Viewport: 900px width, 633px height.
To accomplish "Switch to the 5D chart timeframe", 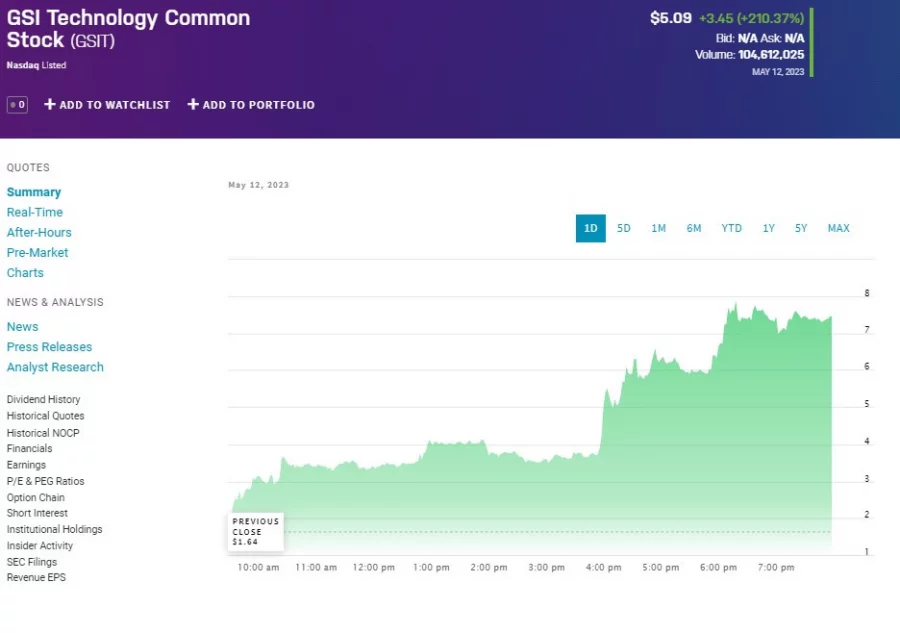I will tap(624, 228).
